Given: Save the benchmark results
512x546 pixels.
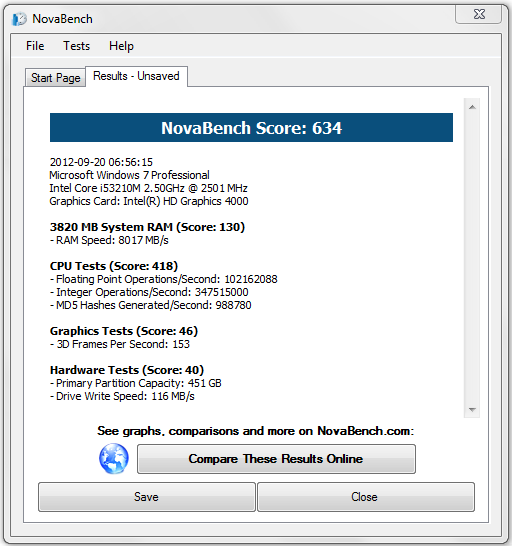Looking at the screenshot, I should click(147, 497).
